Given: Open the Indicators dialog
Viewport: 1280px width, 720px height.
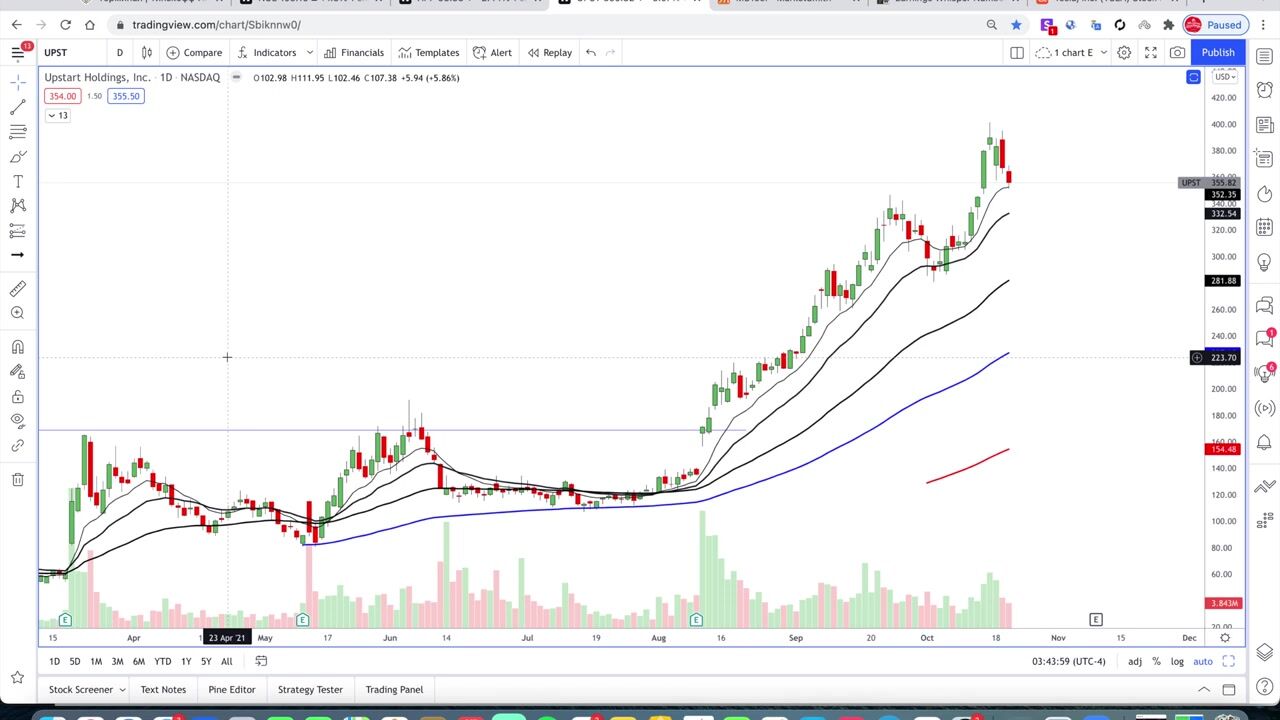Looking at the screenshot, I should 266,53.
